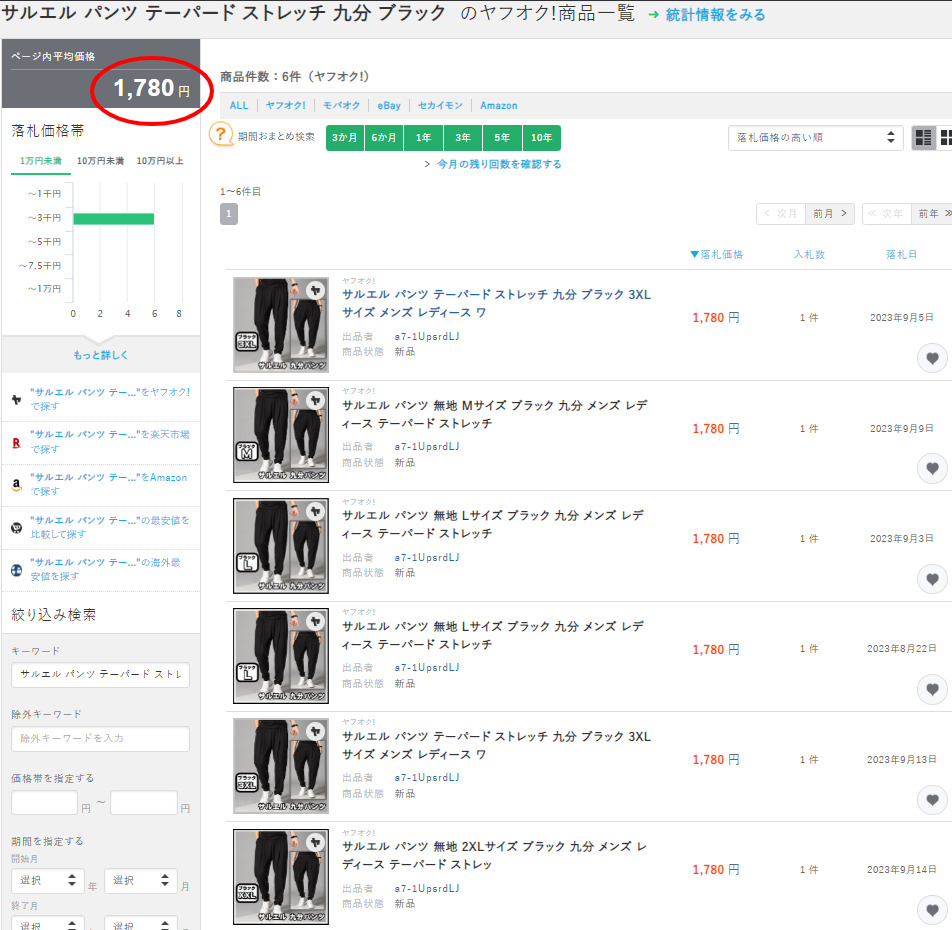Toggle heart favorite on 2023年9月13日 listing
Image resolution: width=952 pixels, height=930 pixels.
932,799
